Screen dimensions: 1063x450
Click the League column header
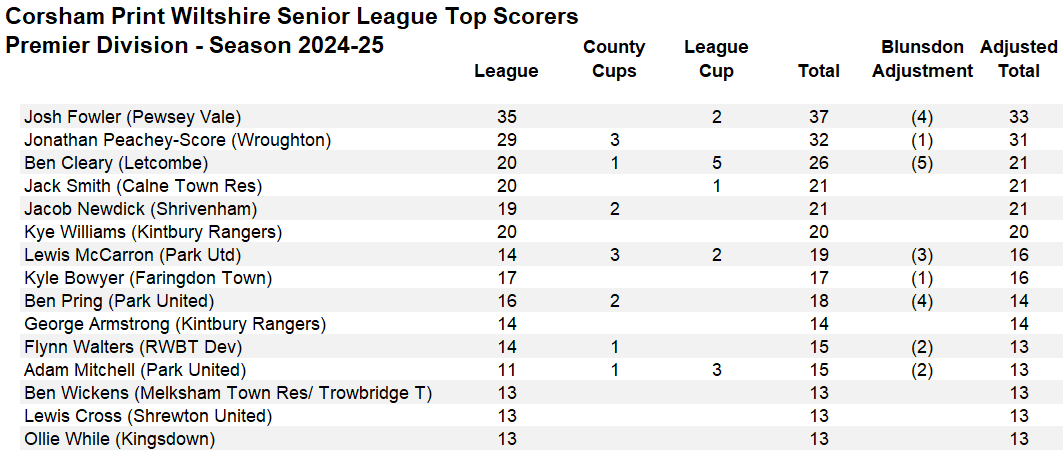(506, 71)
